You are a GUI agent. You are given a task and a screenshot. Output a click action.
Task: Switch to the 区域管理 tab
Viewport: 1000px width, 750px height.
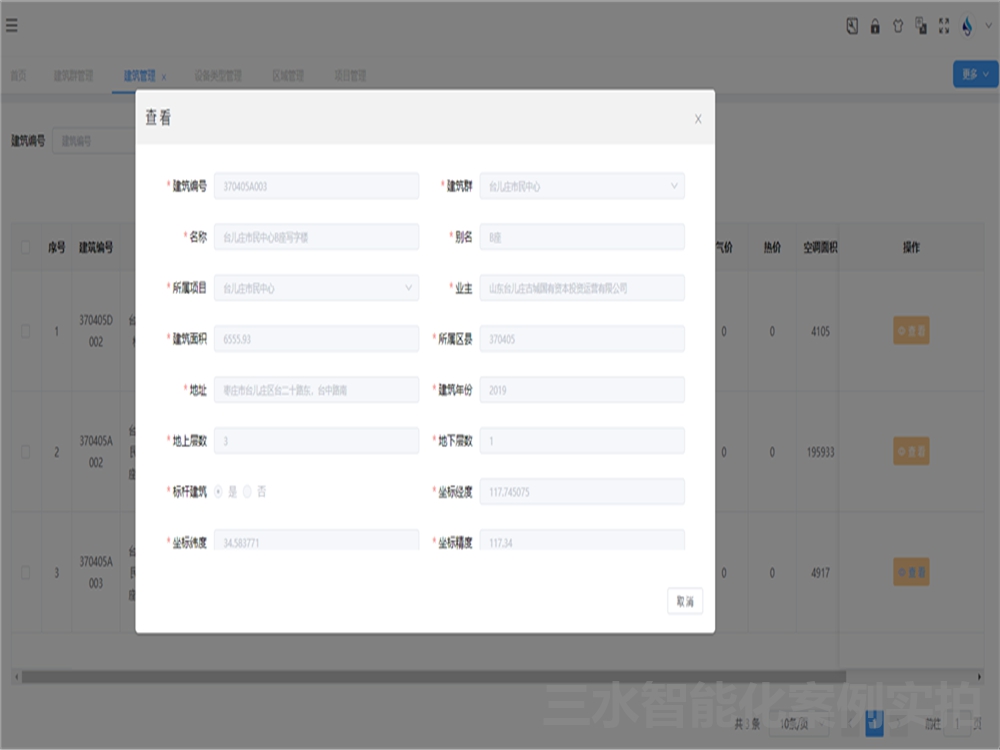[291, 74]
